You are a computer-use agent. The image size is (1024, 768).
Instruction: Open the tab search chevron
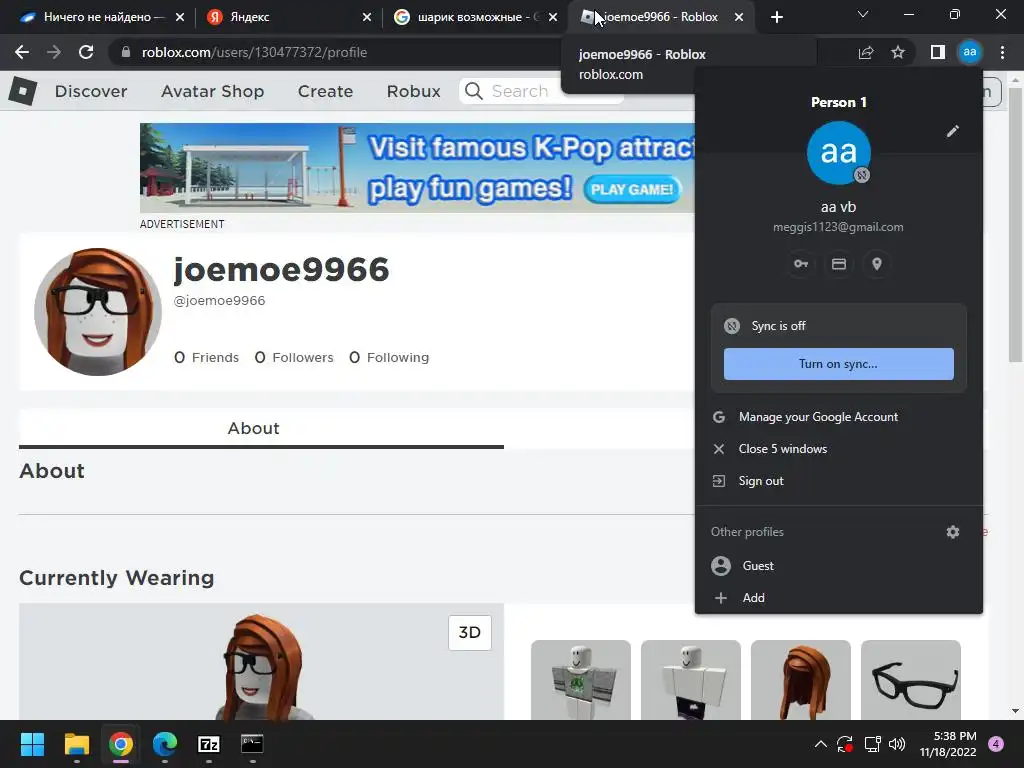(x=863, y=14)
